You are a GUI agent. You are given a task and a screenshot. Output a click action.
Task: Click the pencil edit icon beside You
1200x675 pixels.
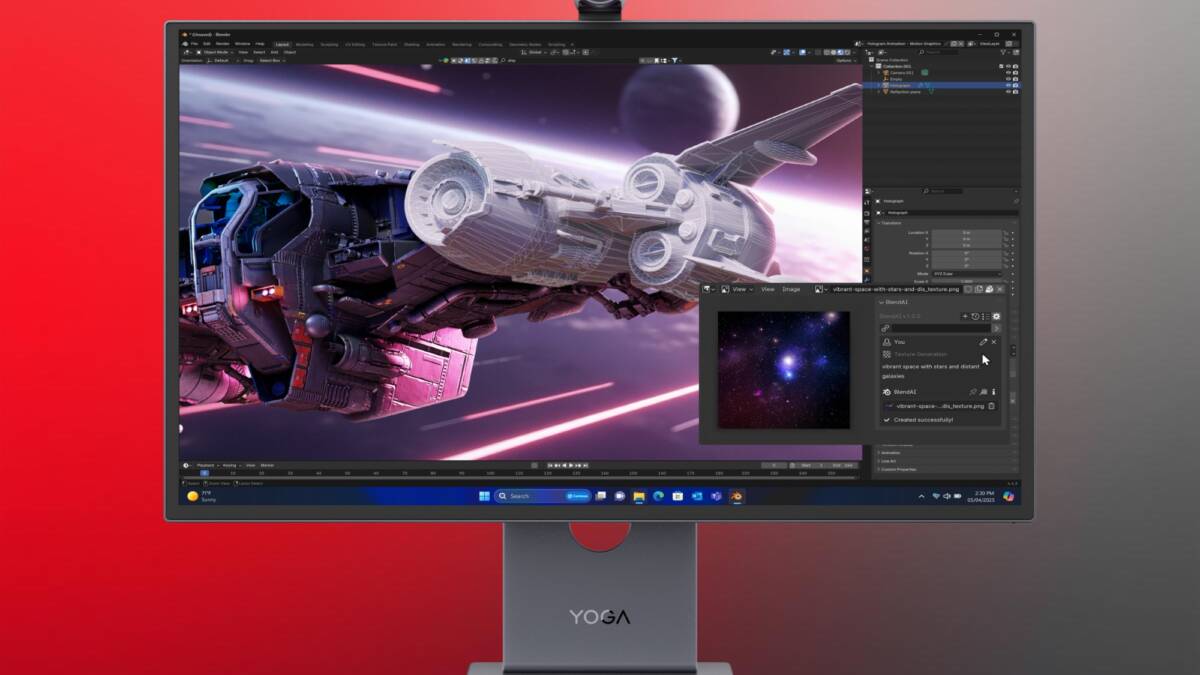coord(983,342)
